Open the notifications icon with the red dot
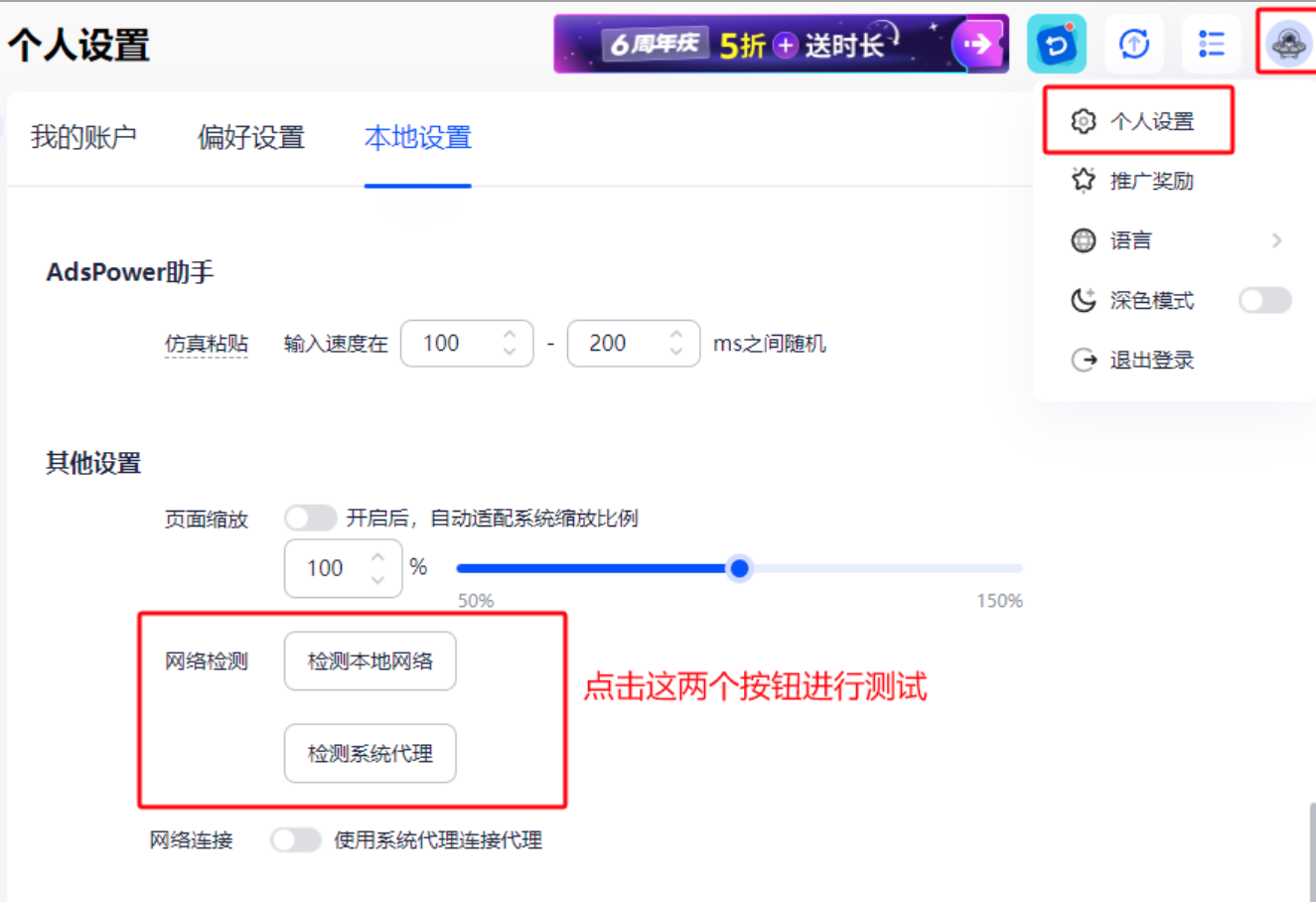 point(1056,44)
